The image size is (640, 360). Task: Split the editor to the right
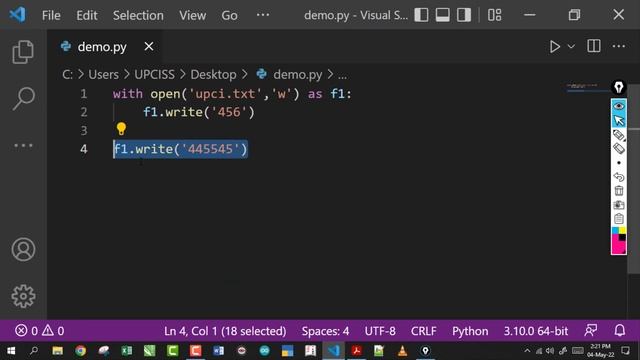(593, 46)
